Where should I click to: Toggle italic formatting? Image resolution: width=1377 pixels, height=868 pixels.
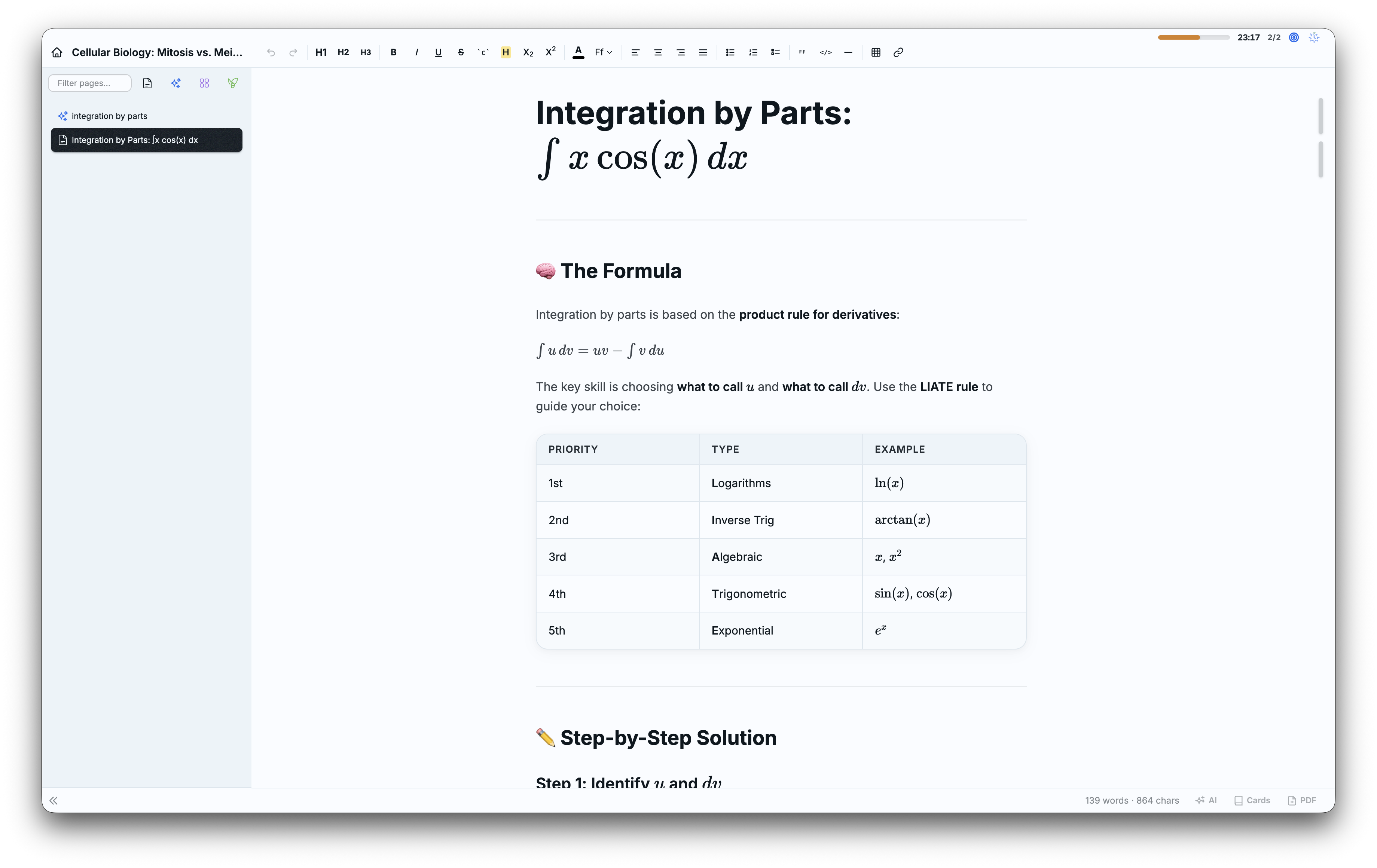point(416,52)
